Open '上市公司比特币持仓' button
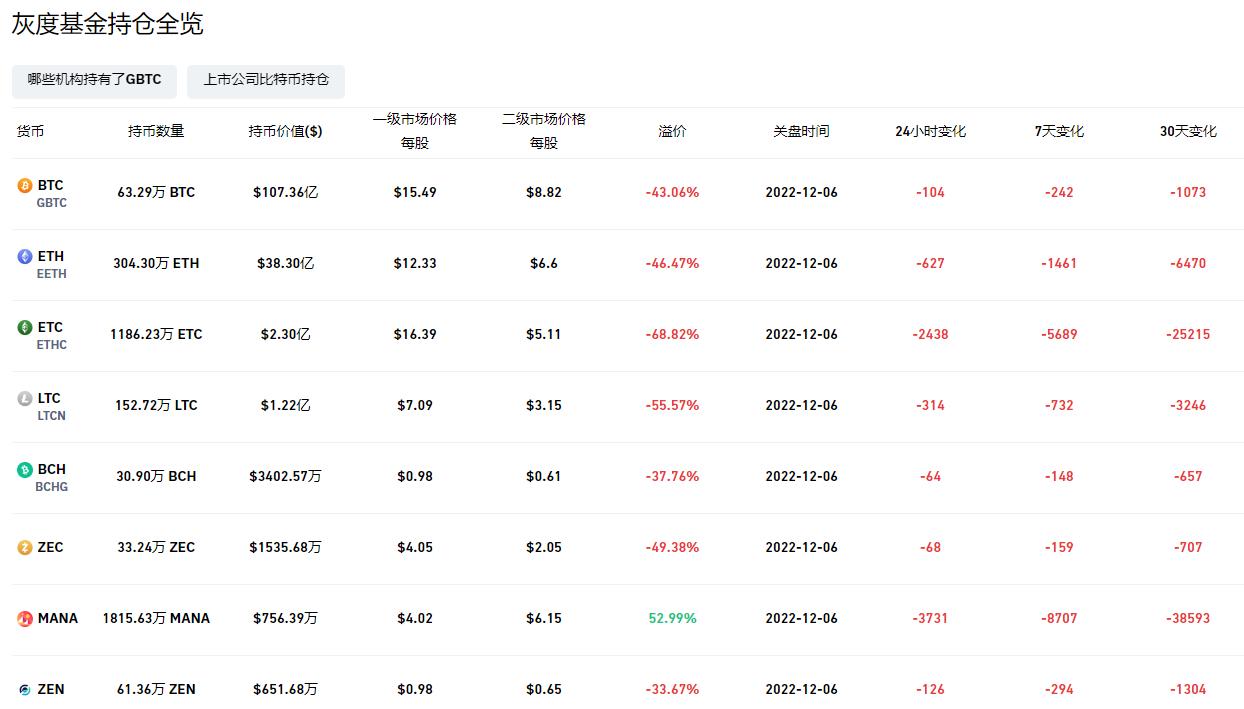This screenshot has height=709, width=1244. coord(266,80)
